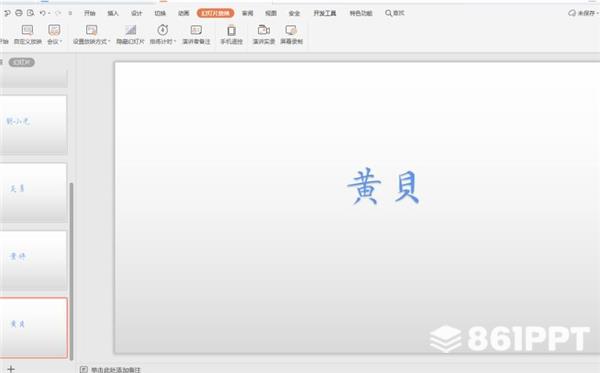
Task: Launch the 手机遥控 phone remote tool
Action: point(232,34)
